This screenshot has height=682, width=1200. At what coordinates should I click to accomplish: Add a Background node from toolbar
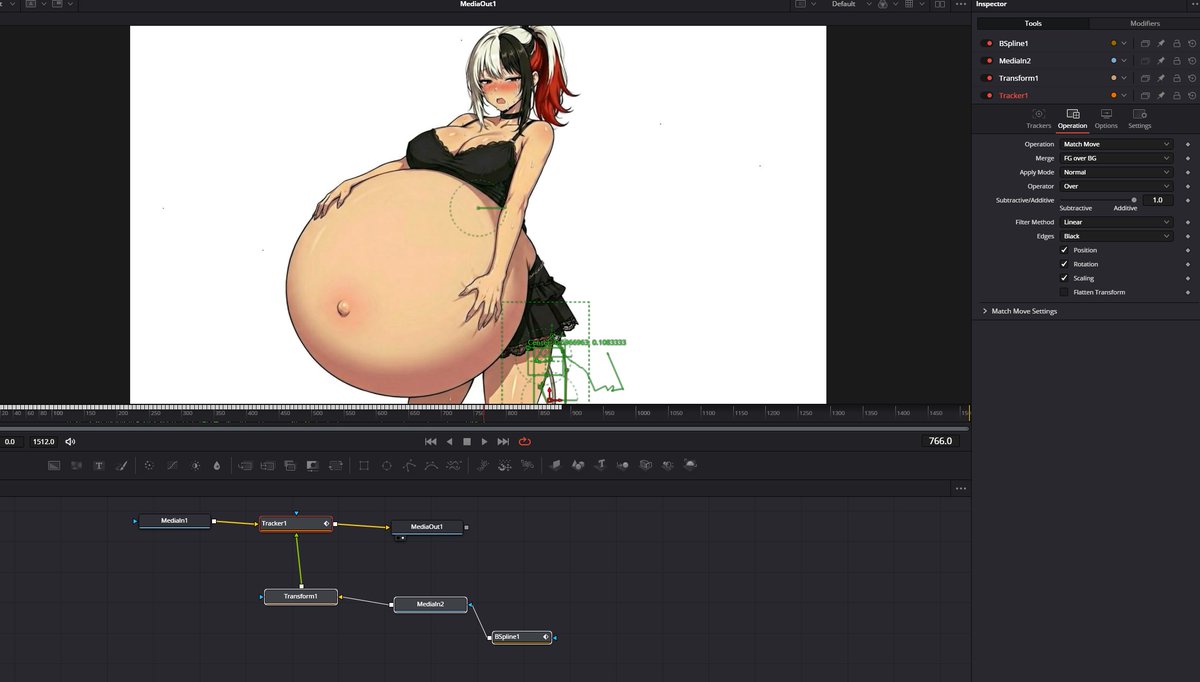[54, 465]
